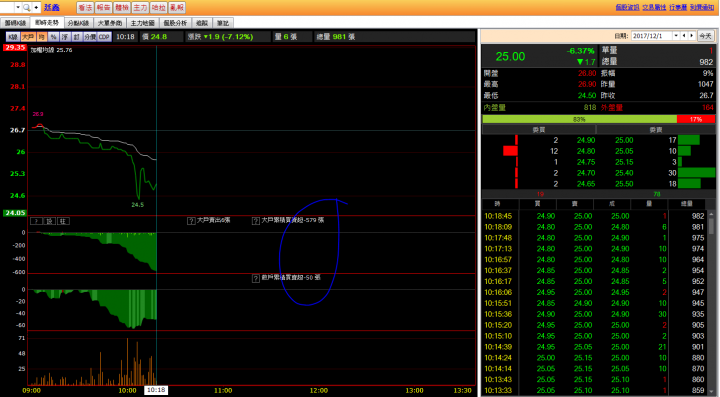Click the magnifier search icon

27,7
